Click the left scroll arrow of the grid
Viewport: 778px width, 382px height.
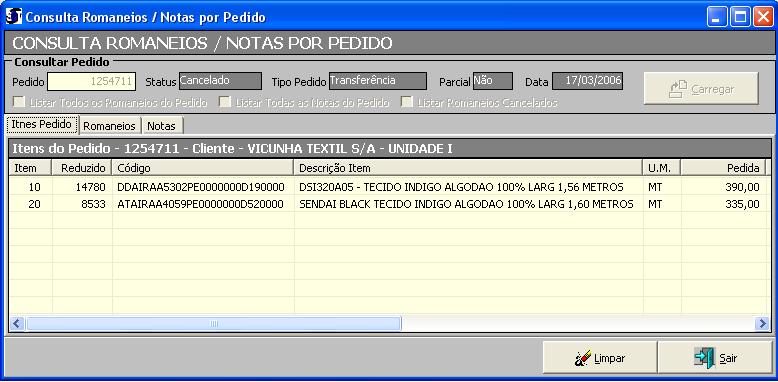click(x=17, y=324)
